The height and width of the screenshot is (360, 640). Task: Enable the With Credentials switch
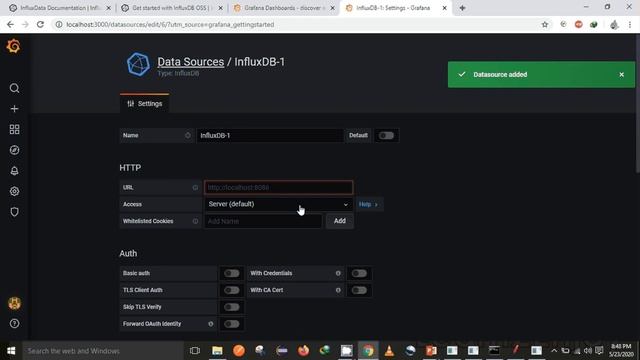click(x=359, y=273)
